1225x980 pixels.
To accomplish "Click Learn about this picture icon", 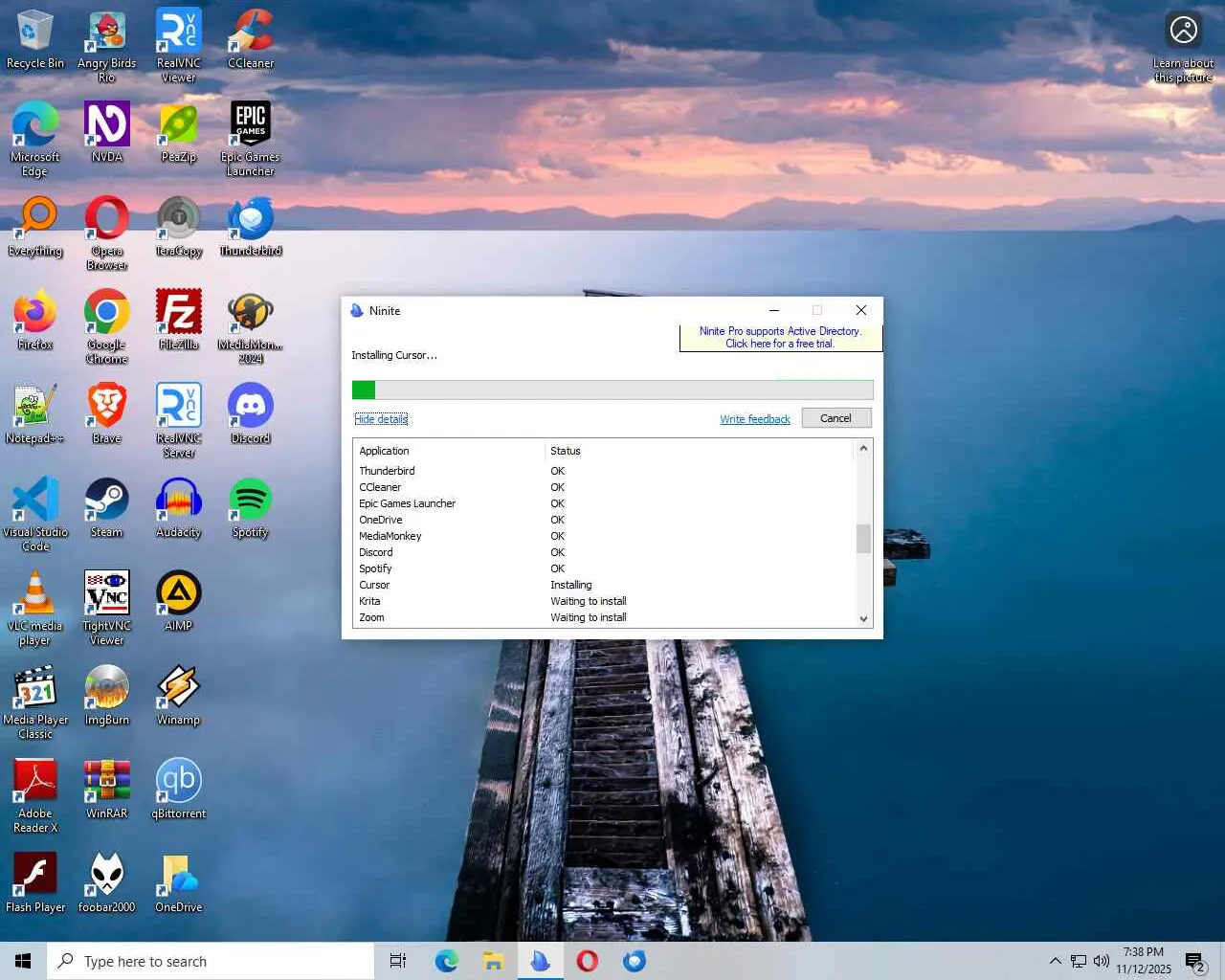I will (1184, 47).
